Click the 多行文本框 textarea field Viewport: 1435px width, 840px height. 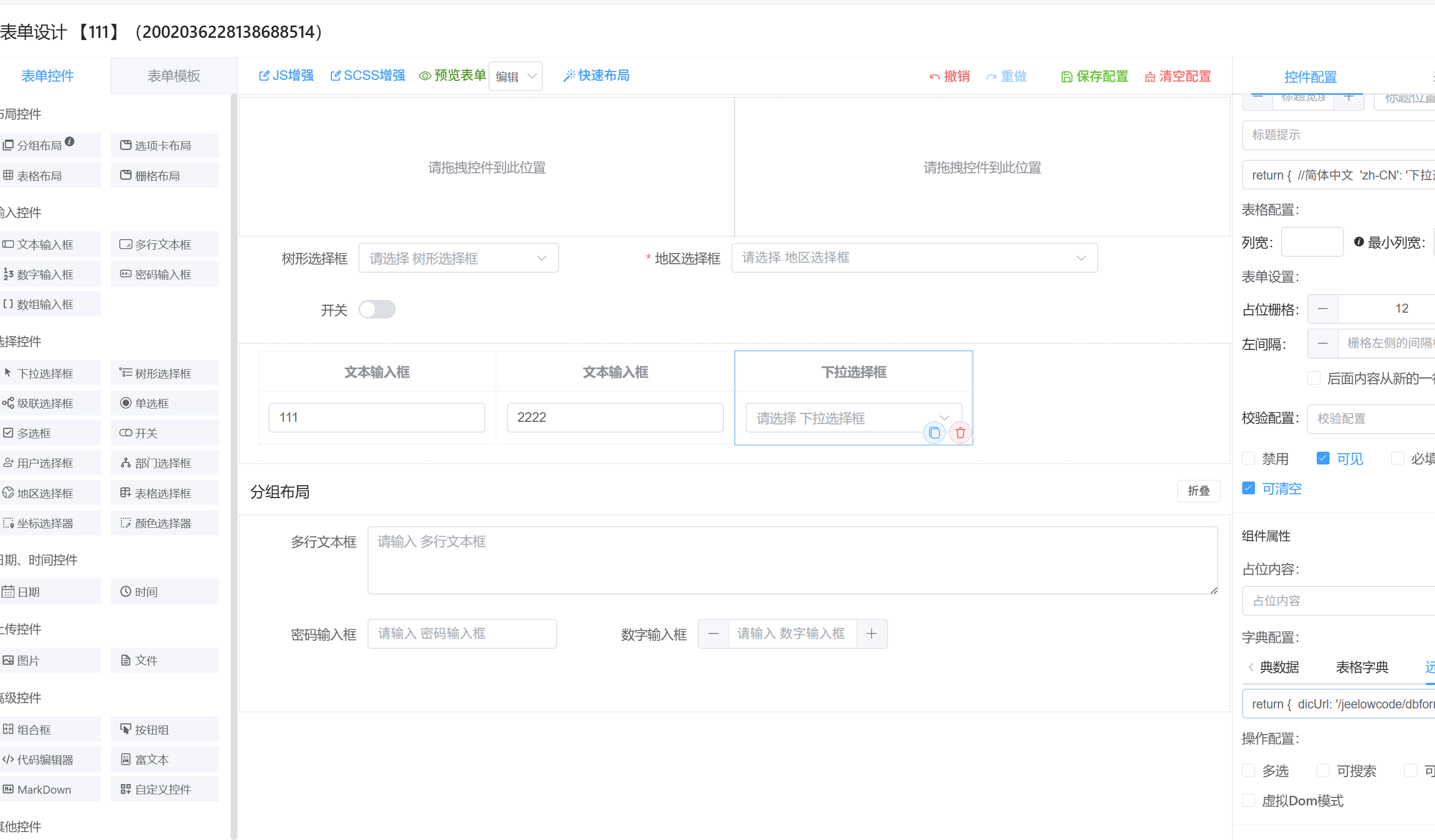click(x=792, y=560)
